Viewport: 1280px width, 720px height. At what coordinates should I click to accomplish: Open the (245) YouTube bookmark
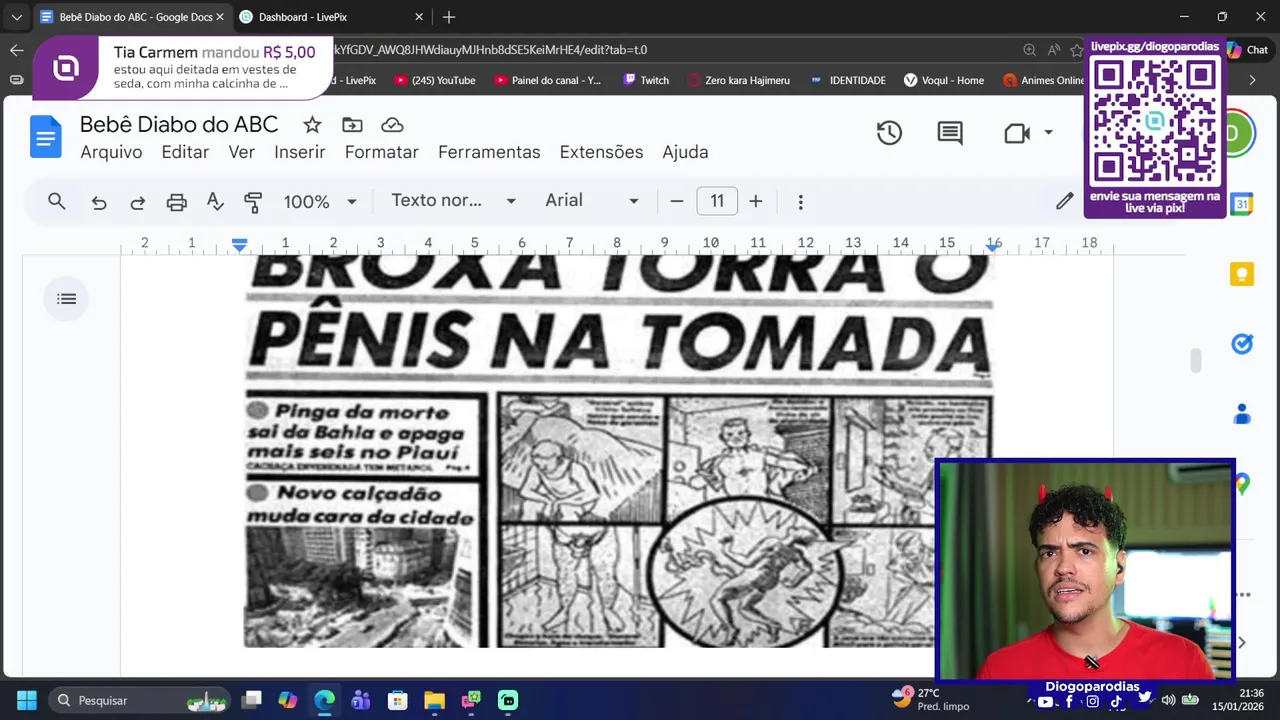click(x=435, y=80)
